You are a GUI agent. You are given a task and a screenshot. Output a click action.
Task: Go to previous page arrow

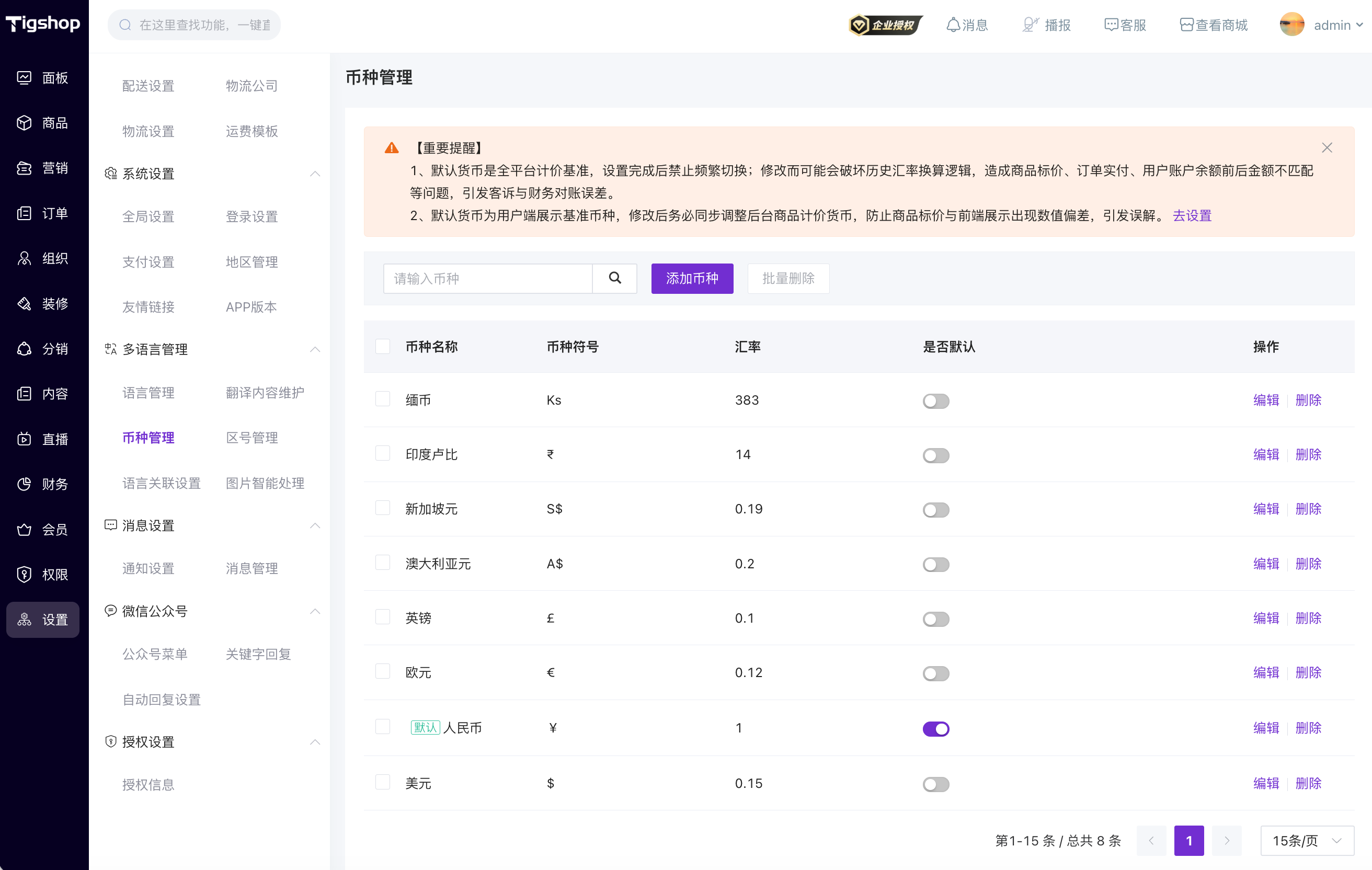[1151, 841]
